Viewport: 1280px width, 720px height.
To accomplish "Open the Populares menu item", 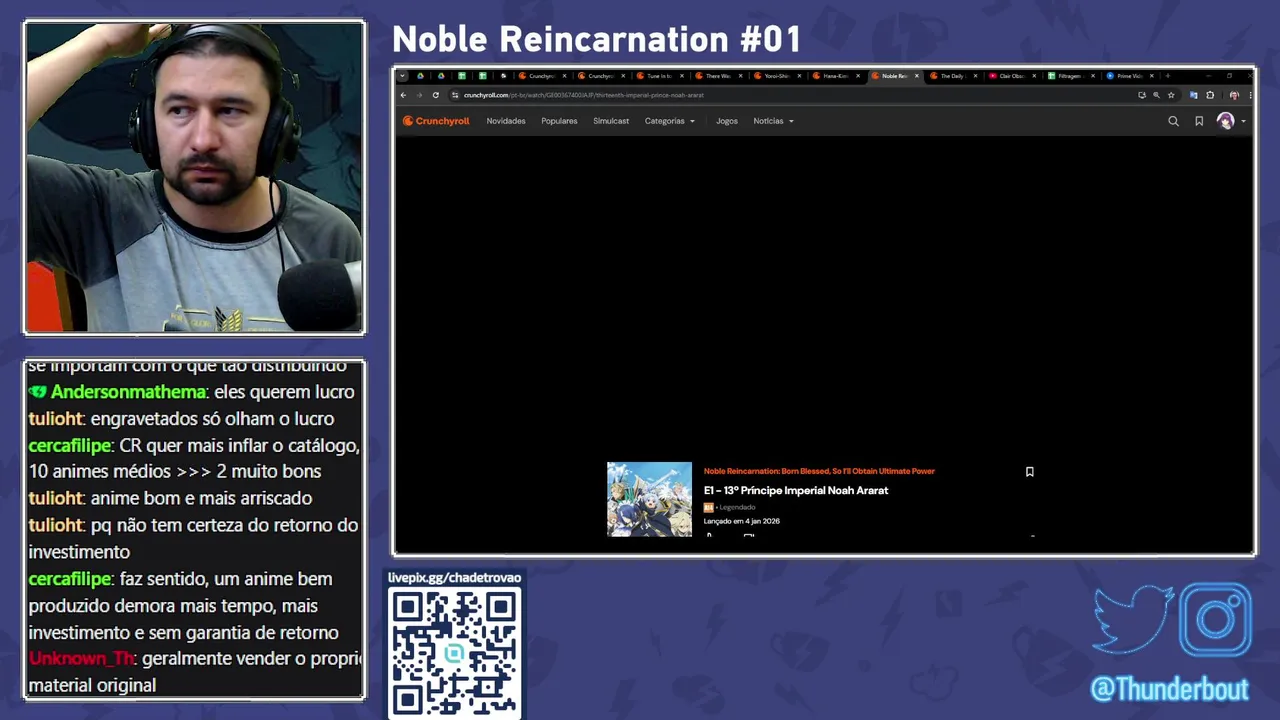I will 559,121.
